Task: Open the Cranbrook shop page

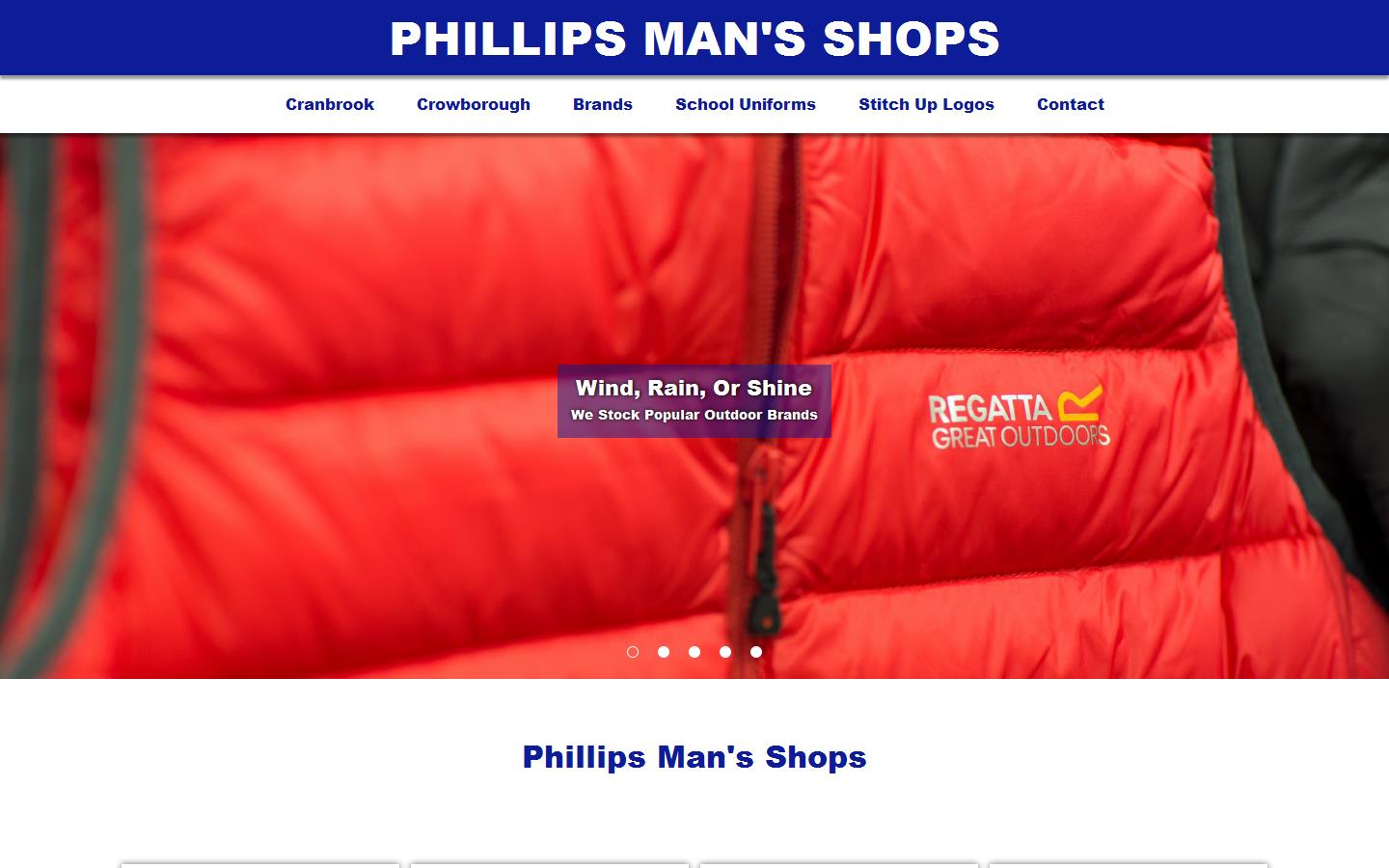Action: tap(330, 104)
